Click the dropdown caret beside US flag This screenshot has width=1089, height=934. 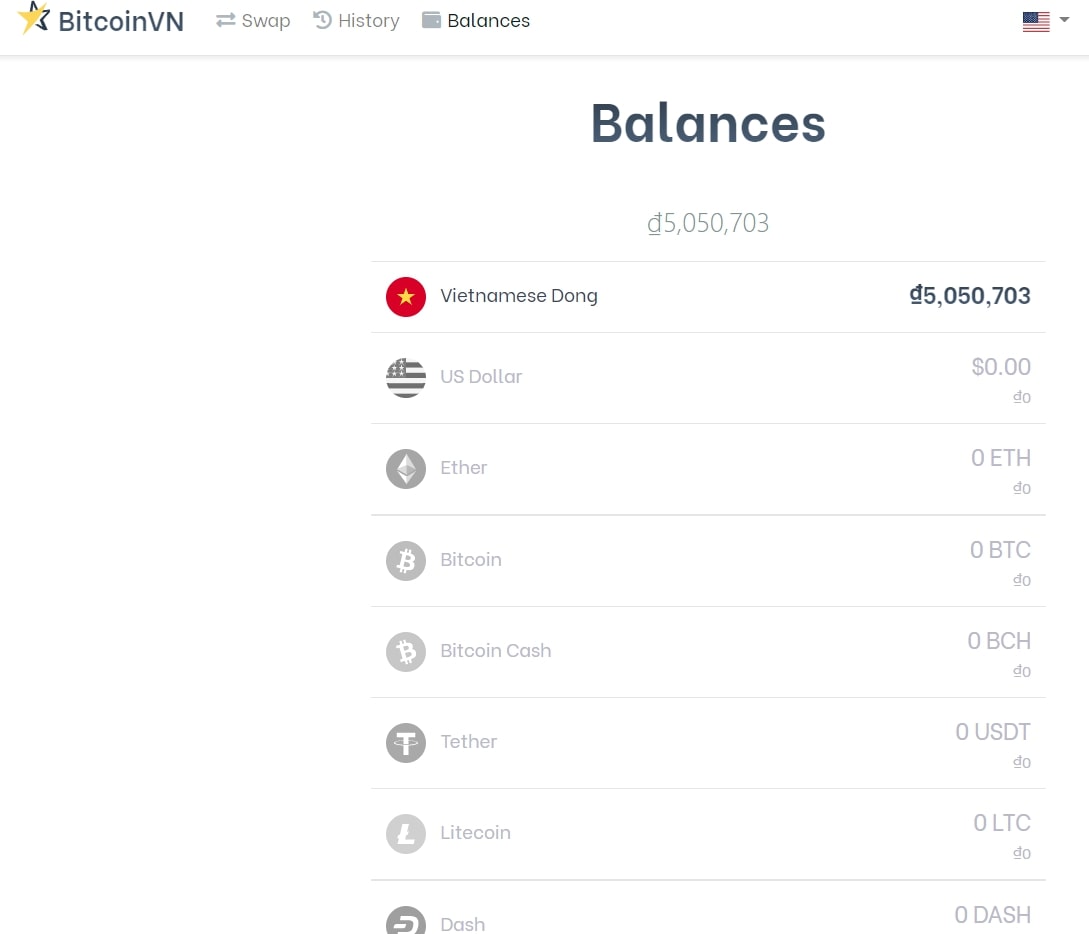click(1064, 20)
